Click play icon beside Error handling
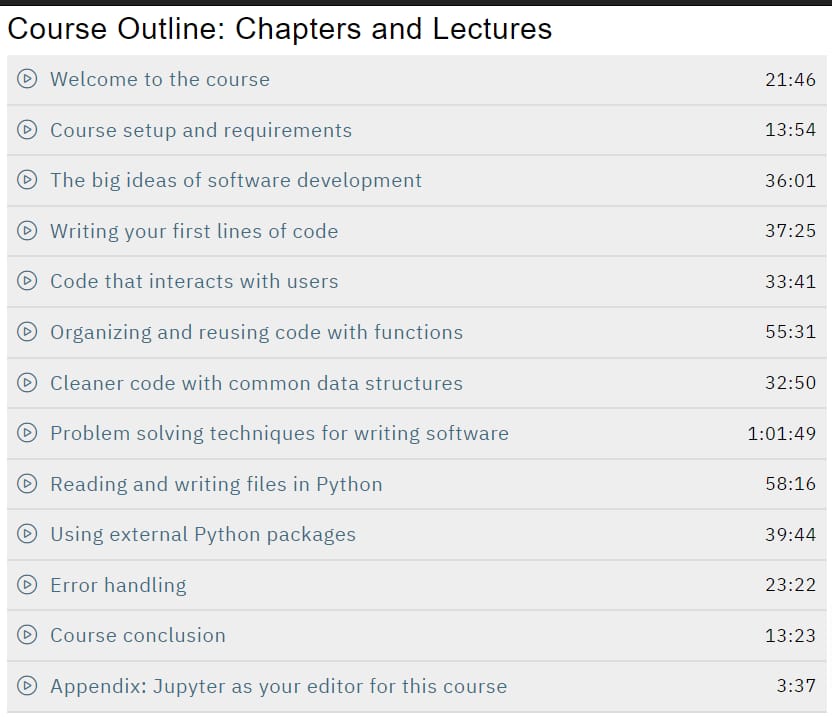 click(x=27, y=585)
